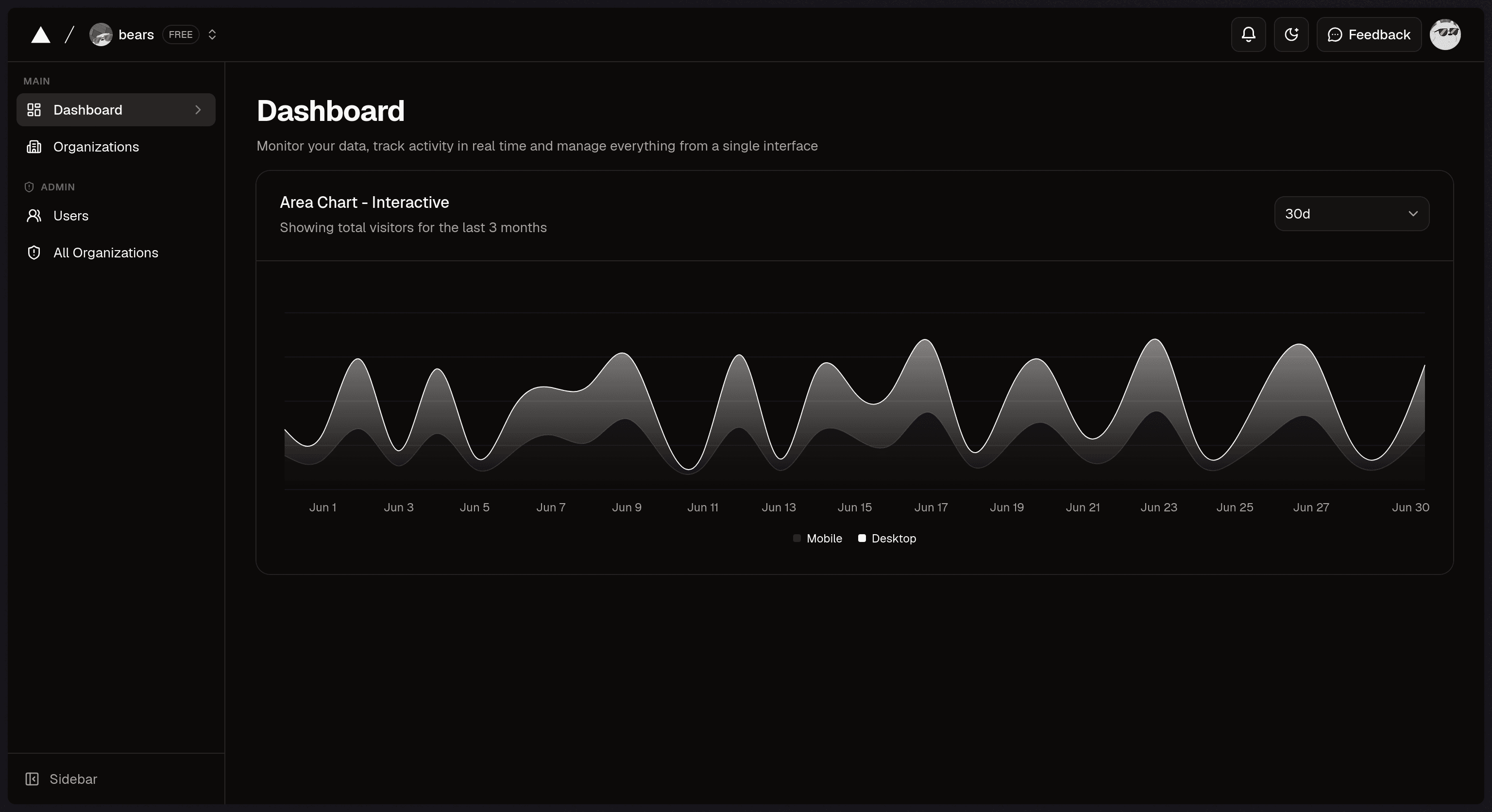The height and width of the screenshot is (812, 1492).
Task: Toggle dark mode with the moon icon
Action: pos(1291,34)
